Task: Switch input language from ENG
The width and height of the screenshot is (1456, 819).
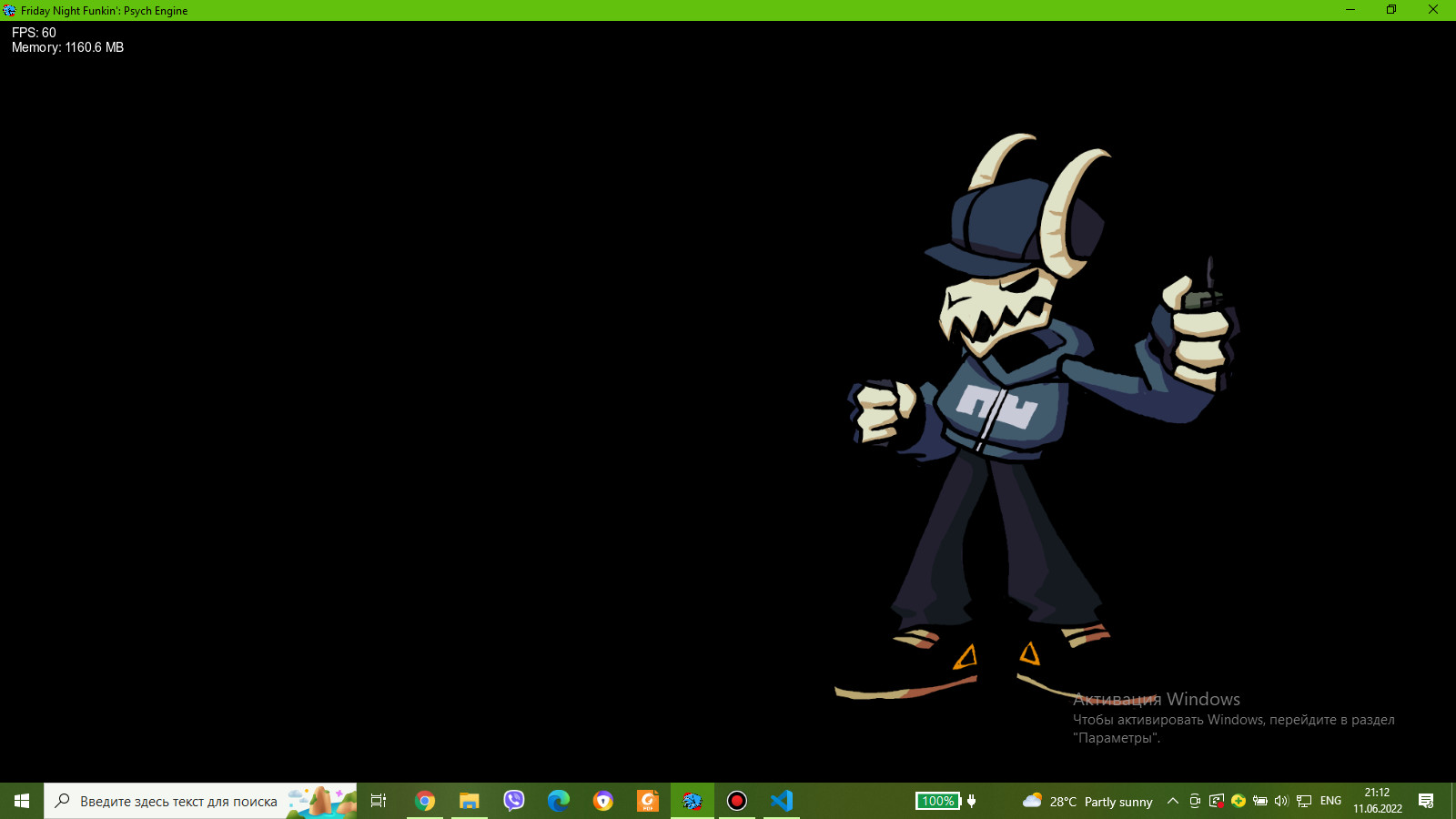Action: pyautogui.click(x=1330, y=801)
